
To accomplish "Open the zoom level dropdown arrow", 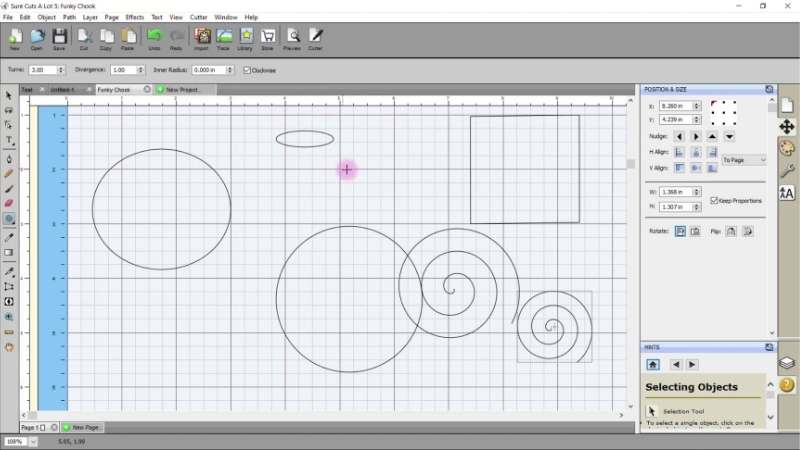I will pyautogui.click(x=33, y=441).
